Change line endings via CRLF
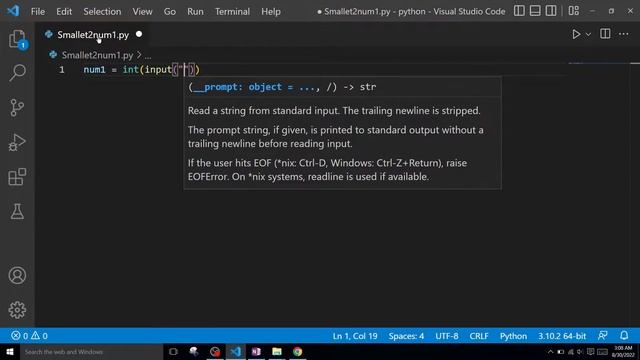This screenshot has height=360, width=640. 479,336
